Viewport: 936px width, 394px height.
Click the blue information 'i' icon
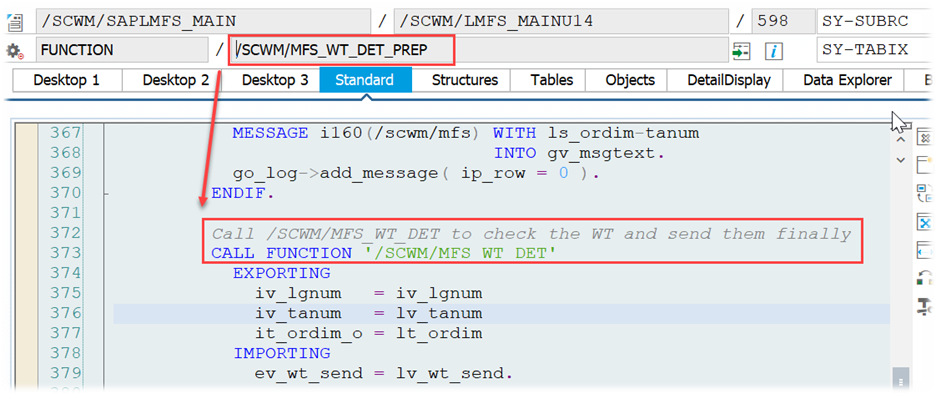[774, 51]
